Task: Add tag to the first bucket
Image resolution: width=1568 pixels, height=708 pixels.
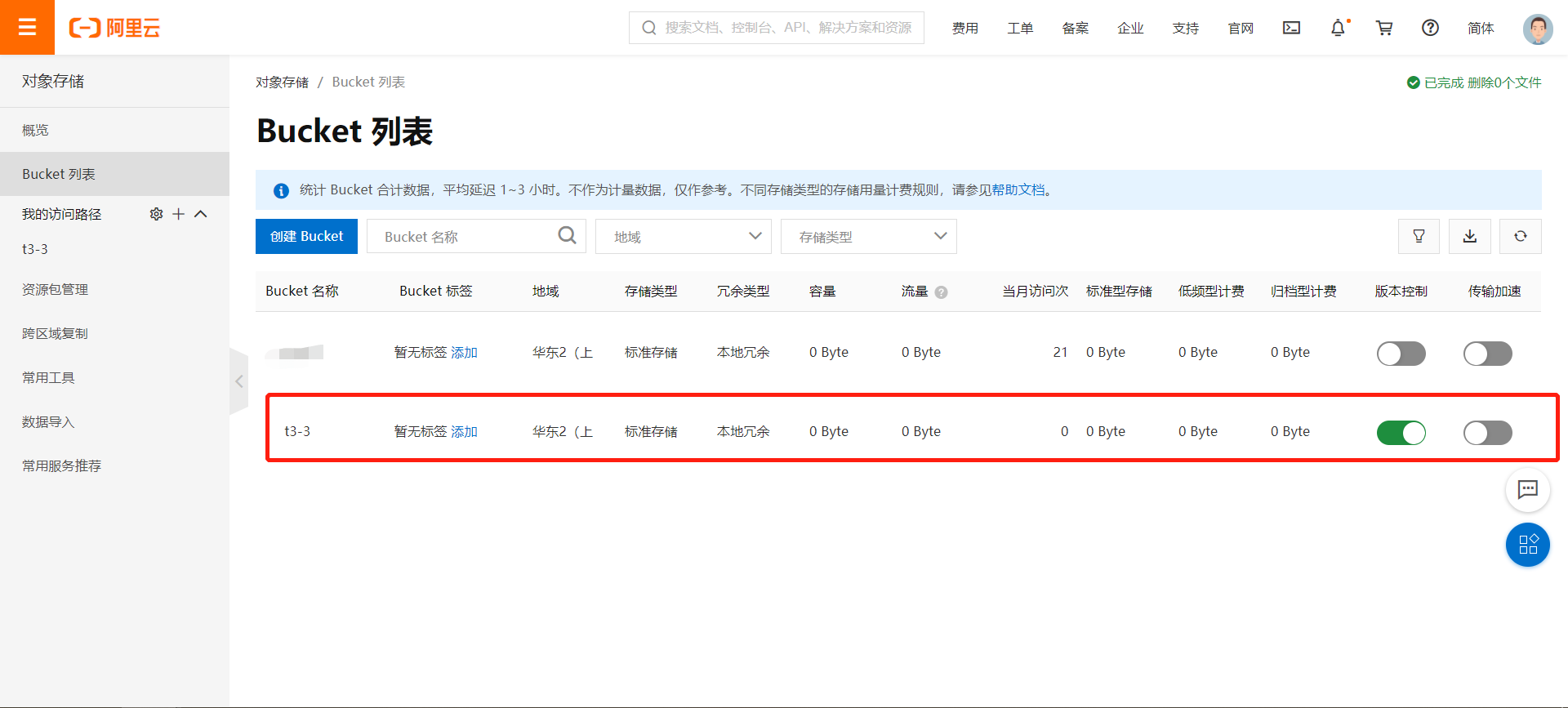Action: click(464, 352)
